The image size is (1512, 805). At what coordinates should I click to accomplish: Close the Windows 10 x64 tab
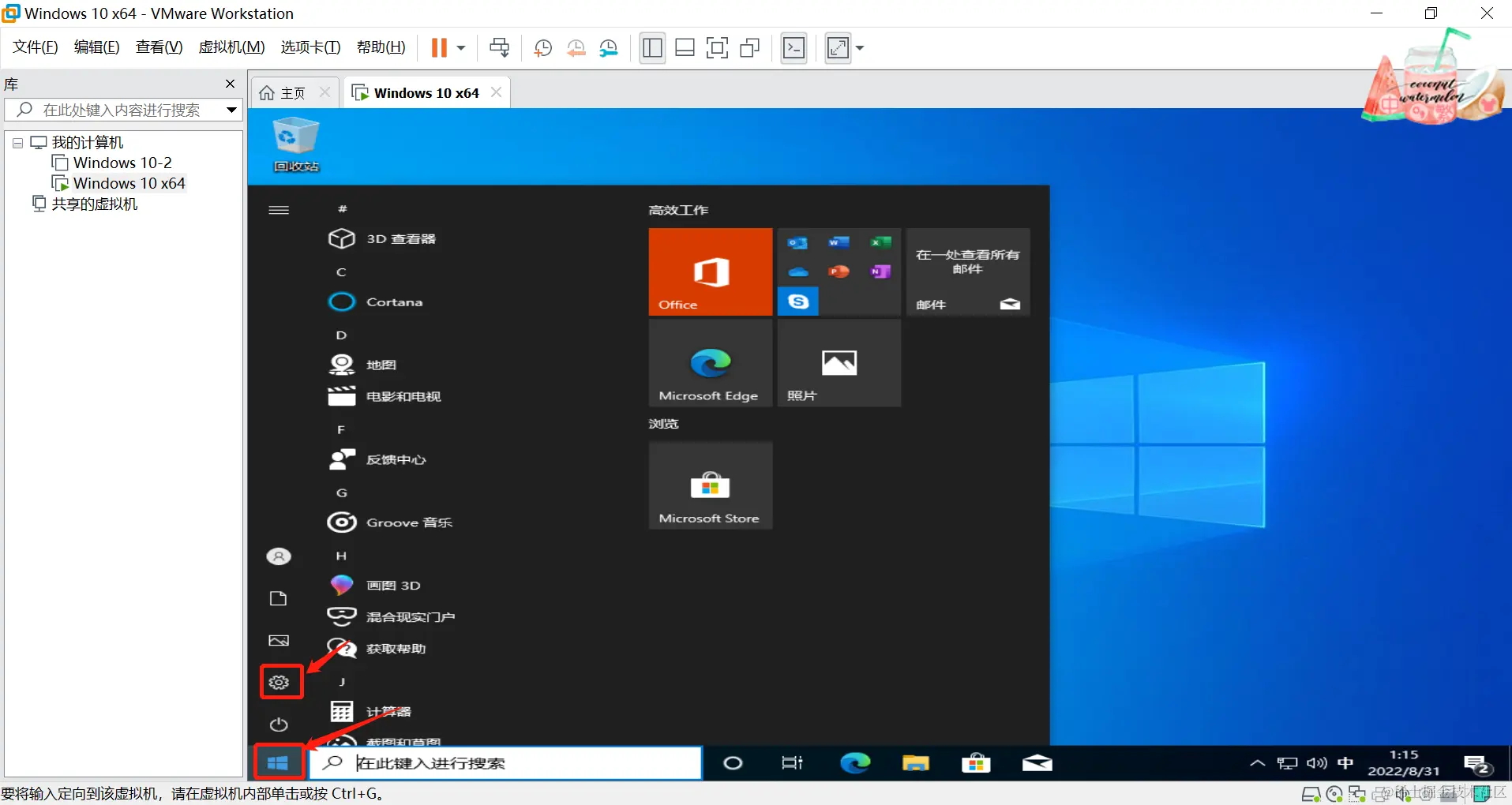496,92
